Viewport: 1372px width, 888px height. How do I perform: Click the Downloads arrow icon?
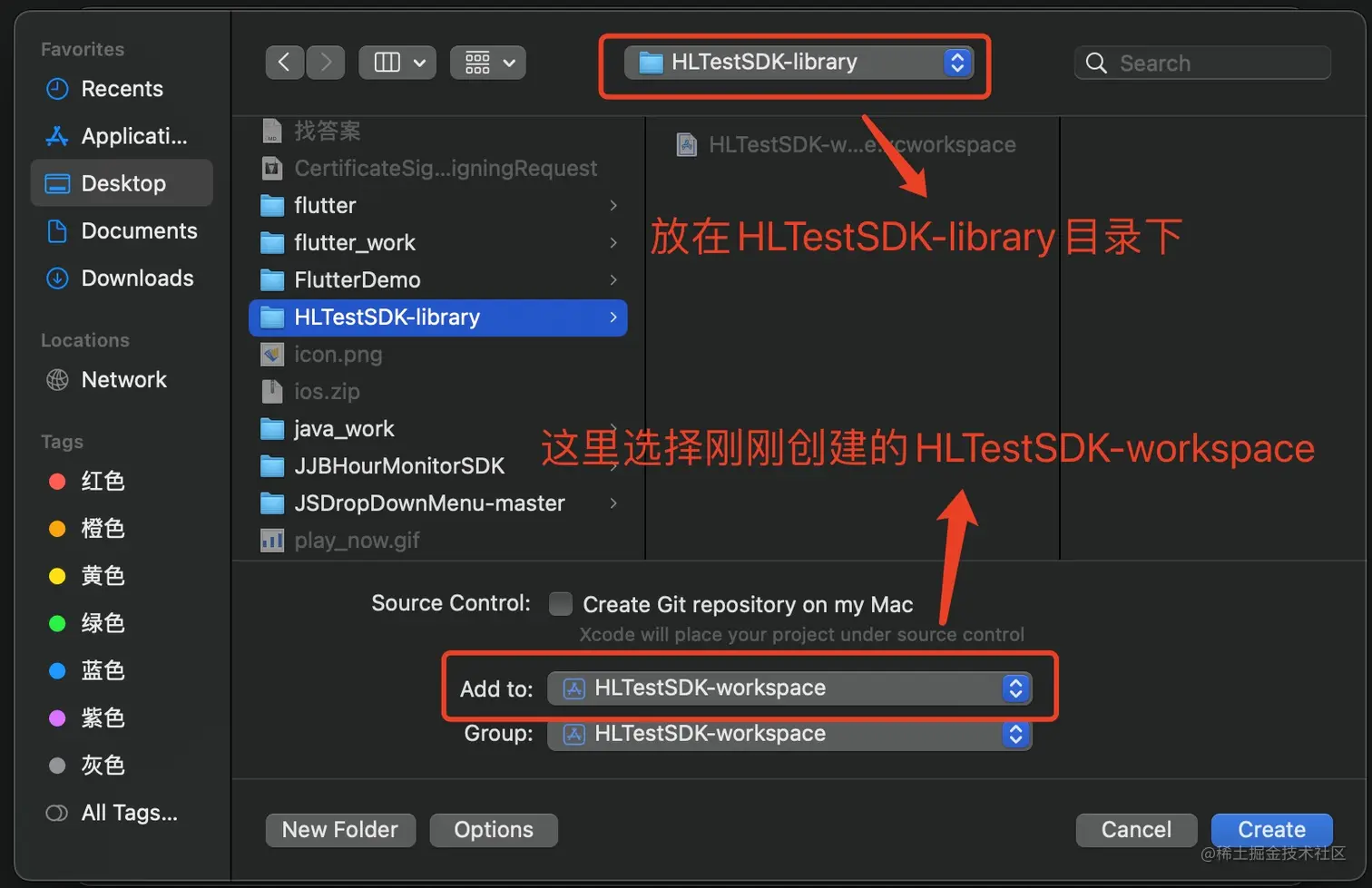[57, 278]
